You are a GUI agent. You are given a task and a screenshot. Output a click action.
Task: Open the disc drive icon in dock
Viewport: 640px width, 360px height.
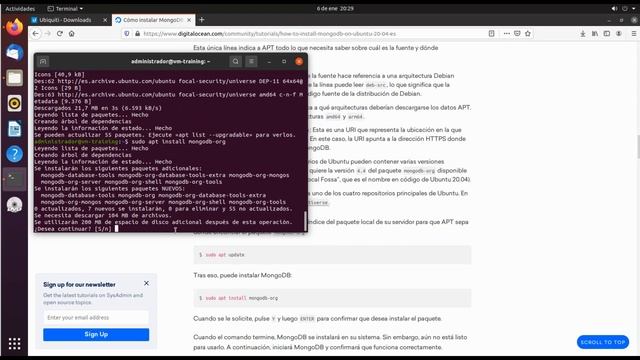click(14, 204)
